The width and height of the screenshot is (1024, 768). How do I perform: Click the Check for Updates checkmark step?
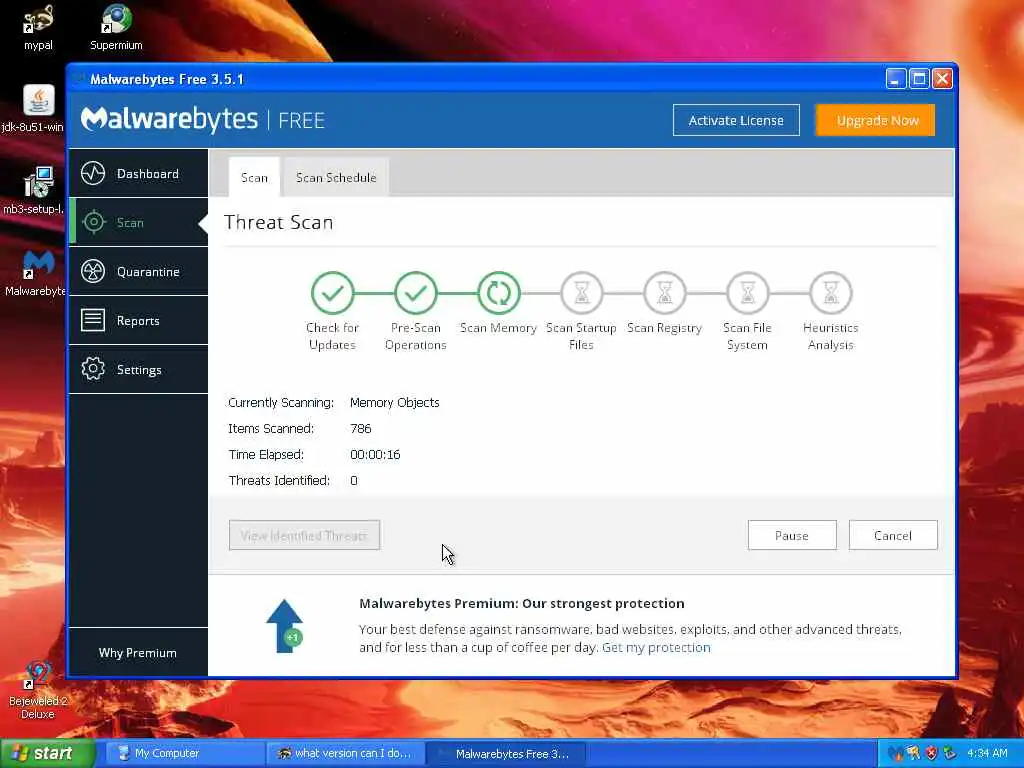click(x=332, y=293)
